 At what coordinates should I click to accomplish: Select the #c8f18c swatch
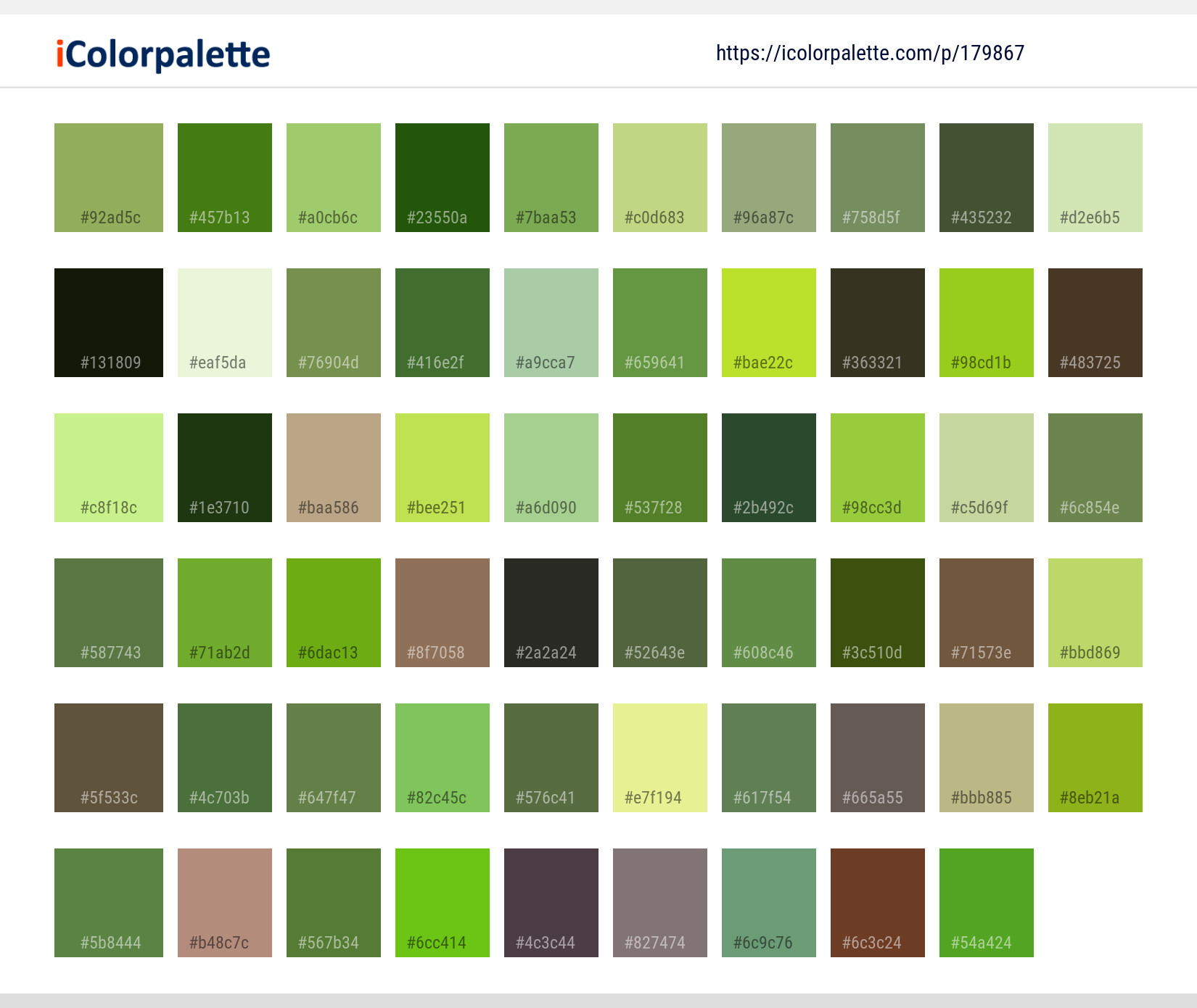[x=109, y=468]
